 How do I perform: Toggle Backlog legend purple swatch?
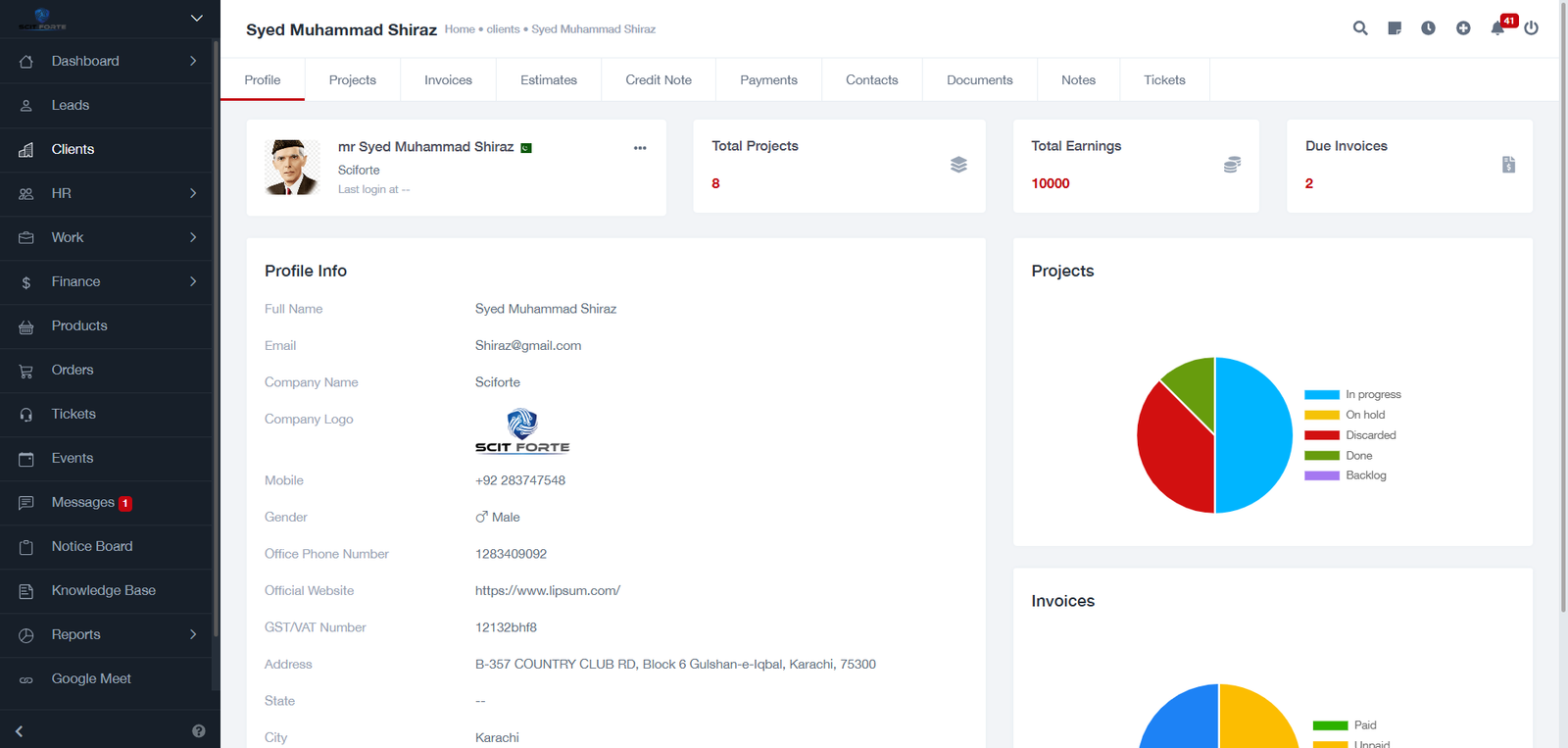click(1322, 475)
